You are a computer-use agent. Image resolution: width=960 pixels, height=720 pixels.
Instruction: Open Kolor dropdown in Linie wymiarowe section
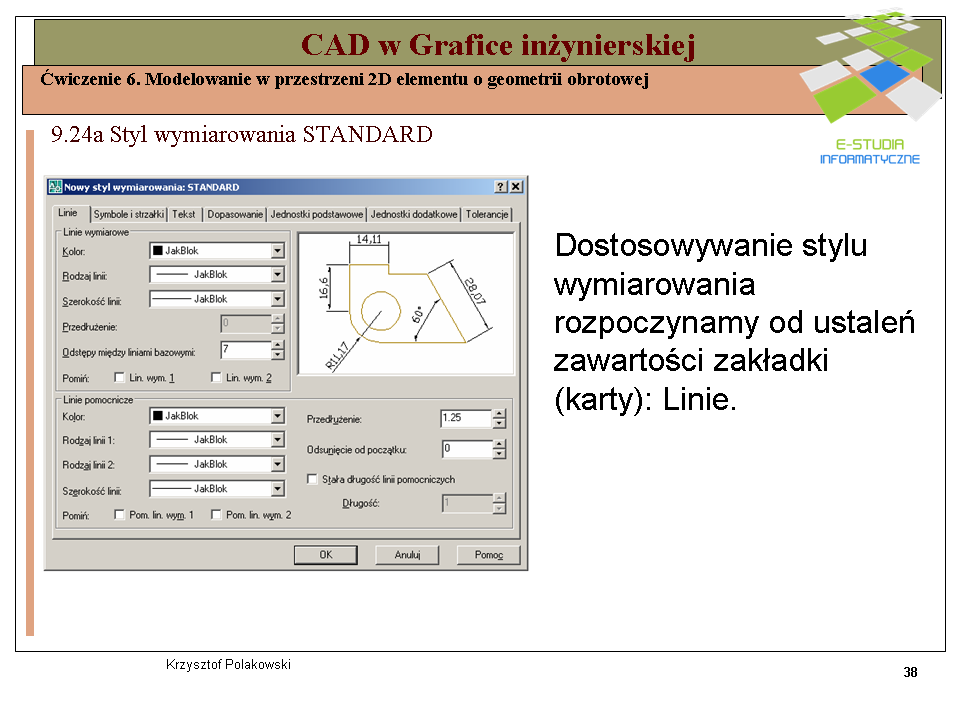pyautogui.click(x=278, y=251)
